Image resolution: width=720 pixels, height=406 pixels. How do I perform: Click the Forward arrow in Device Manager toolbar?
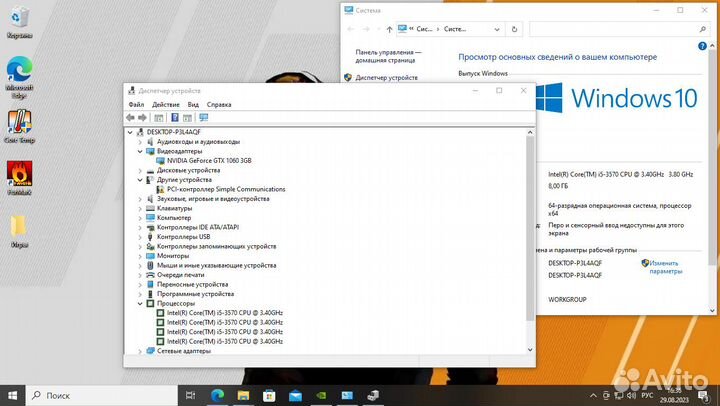pos(142,118)
